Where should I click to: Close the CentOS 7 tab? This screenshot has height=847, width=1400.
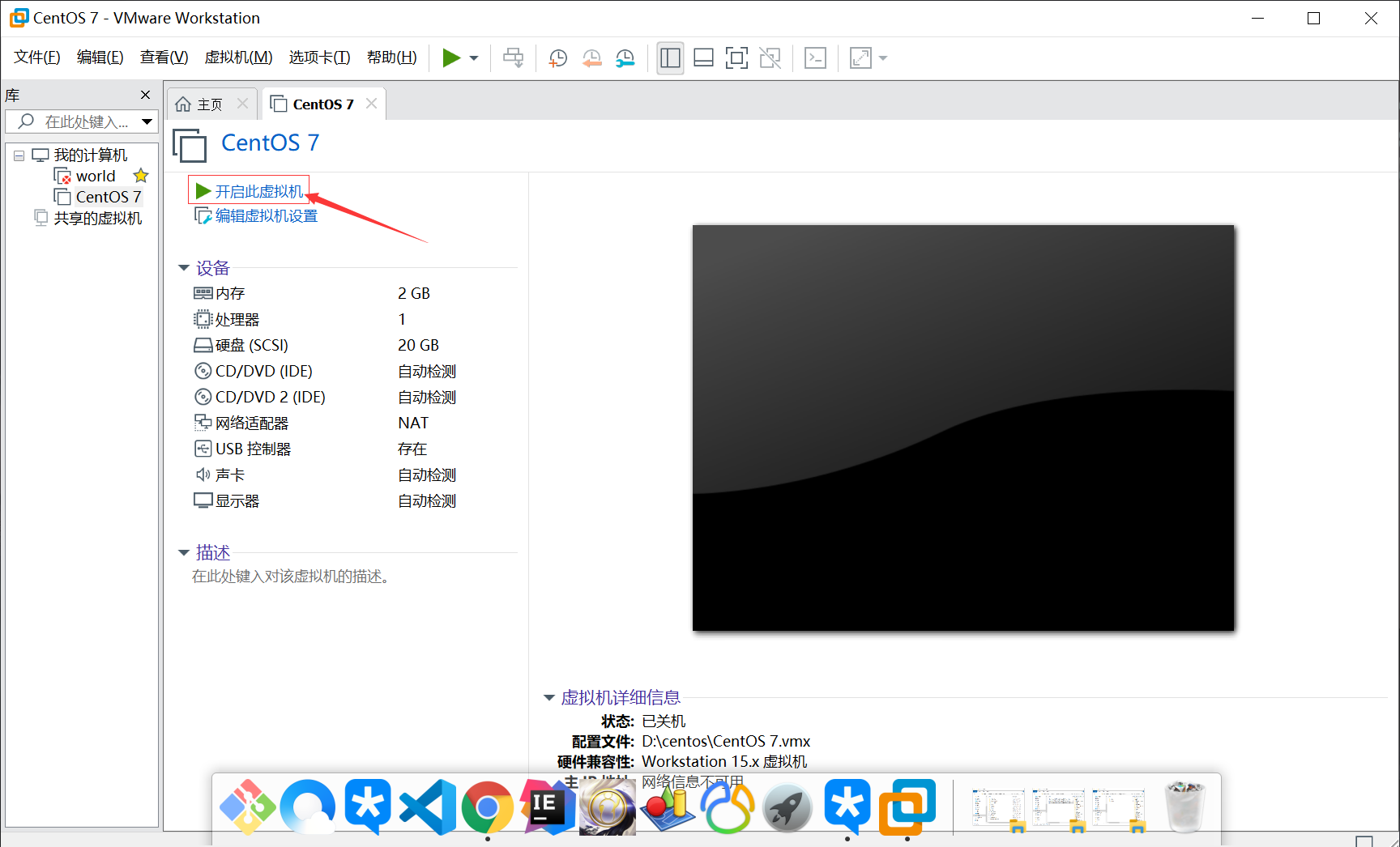(x=371, y=104)
